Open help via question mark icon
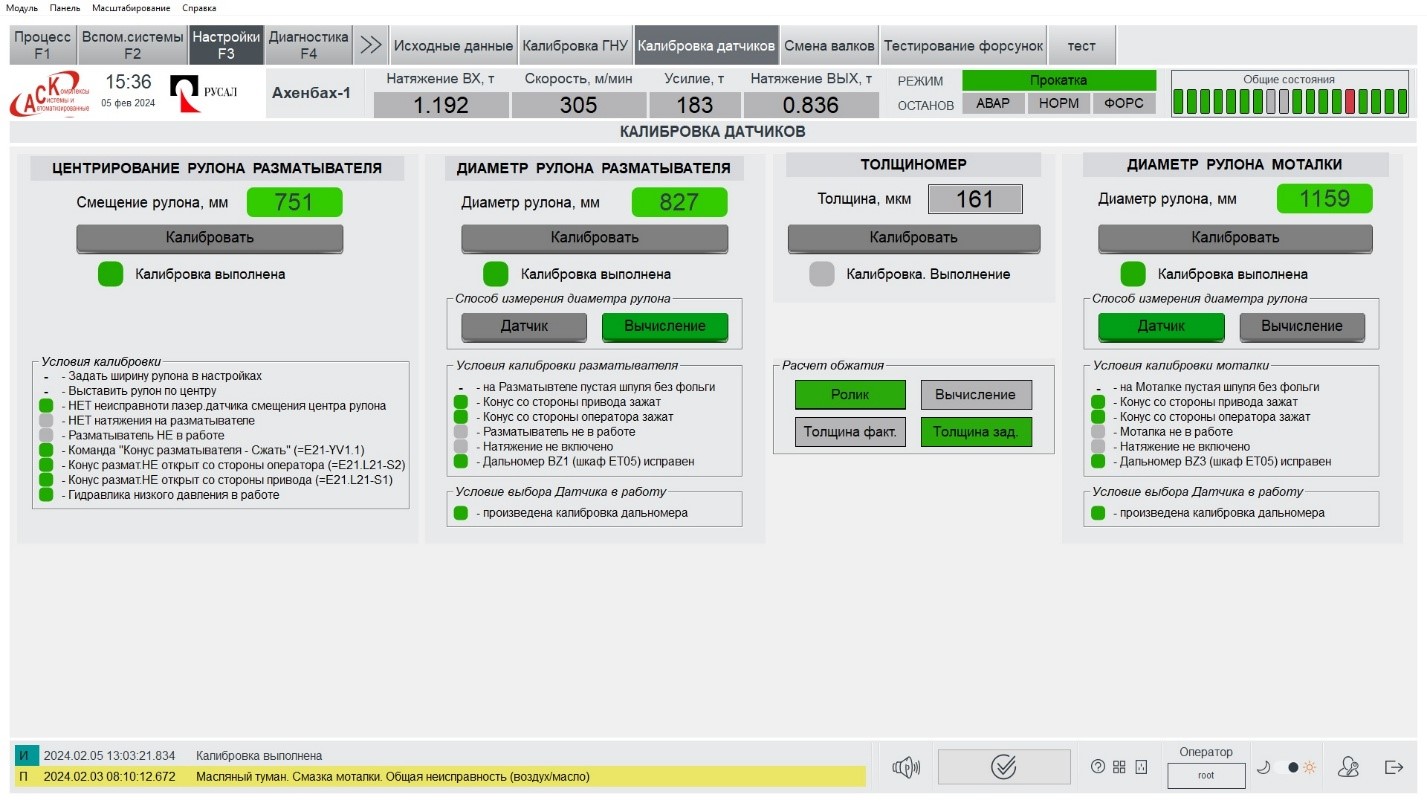 pyautogui.click(x=1098, y=767)
